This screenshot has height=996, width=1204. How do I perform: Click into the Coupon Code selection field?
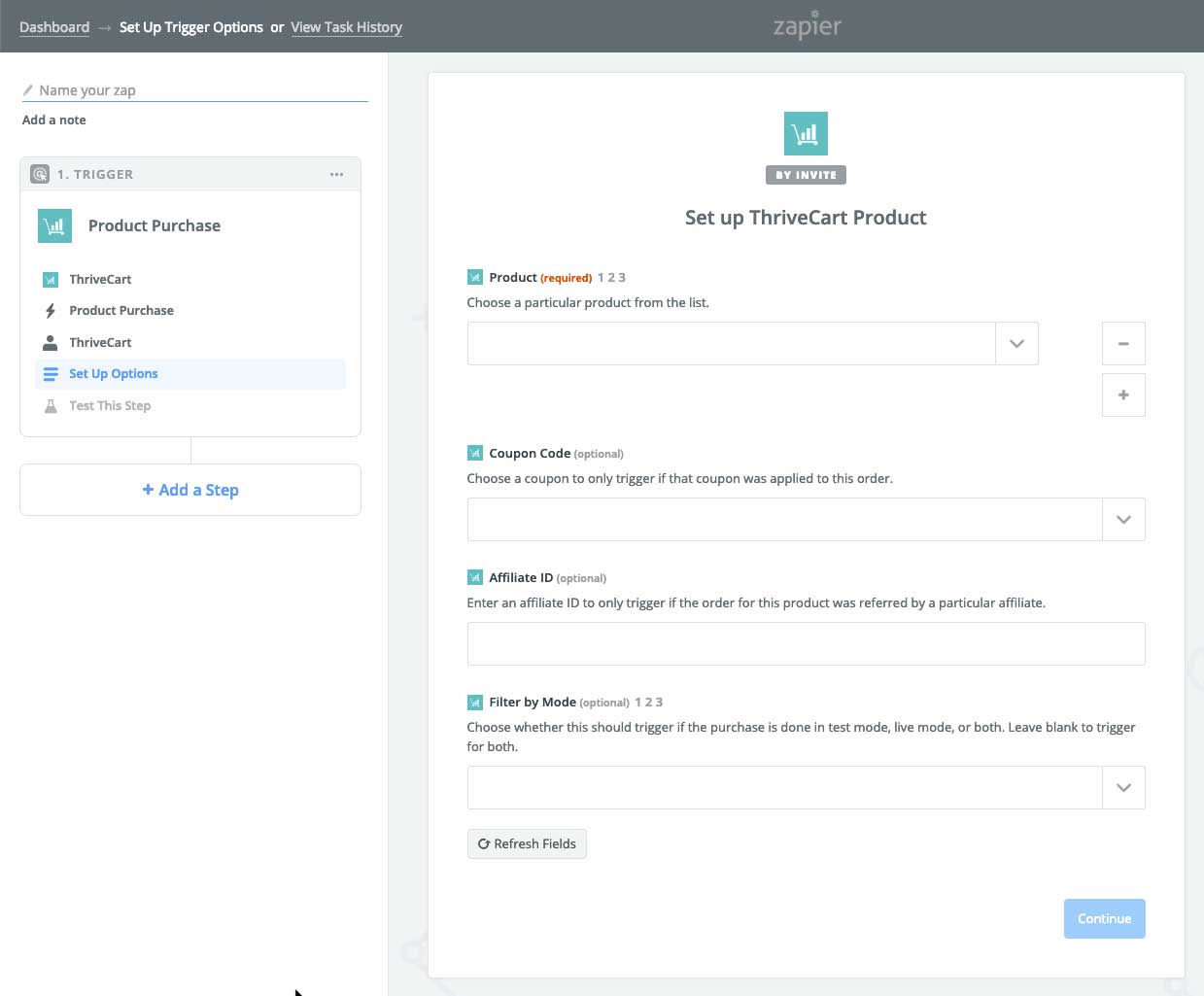click(785, 520)
